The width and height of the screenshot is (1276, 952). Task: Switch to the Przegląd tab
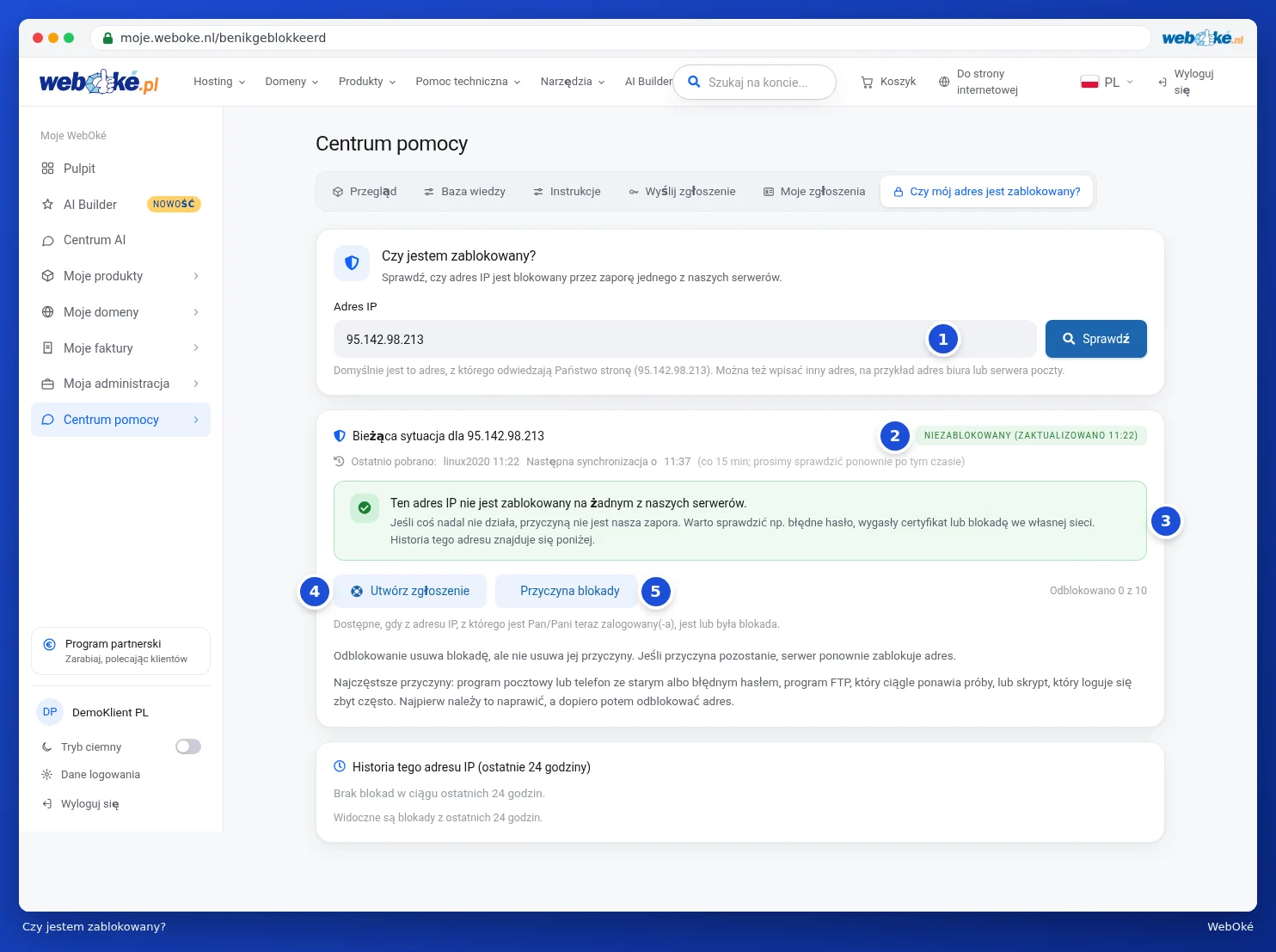tap(365, 192)
